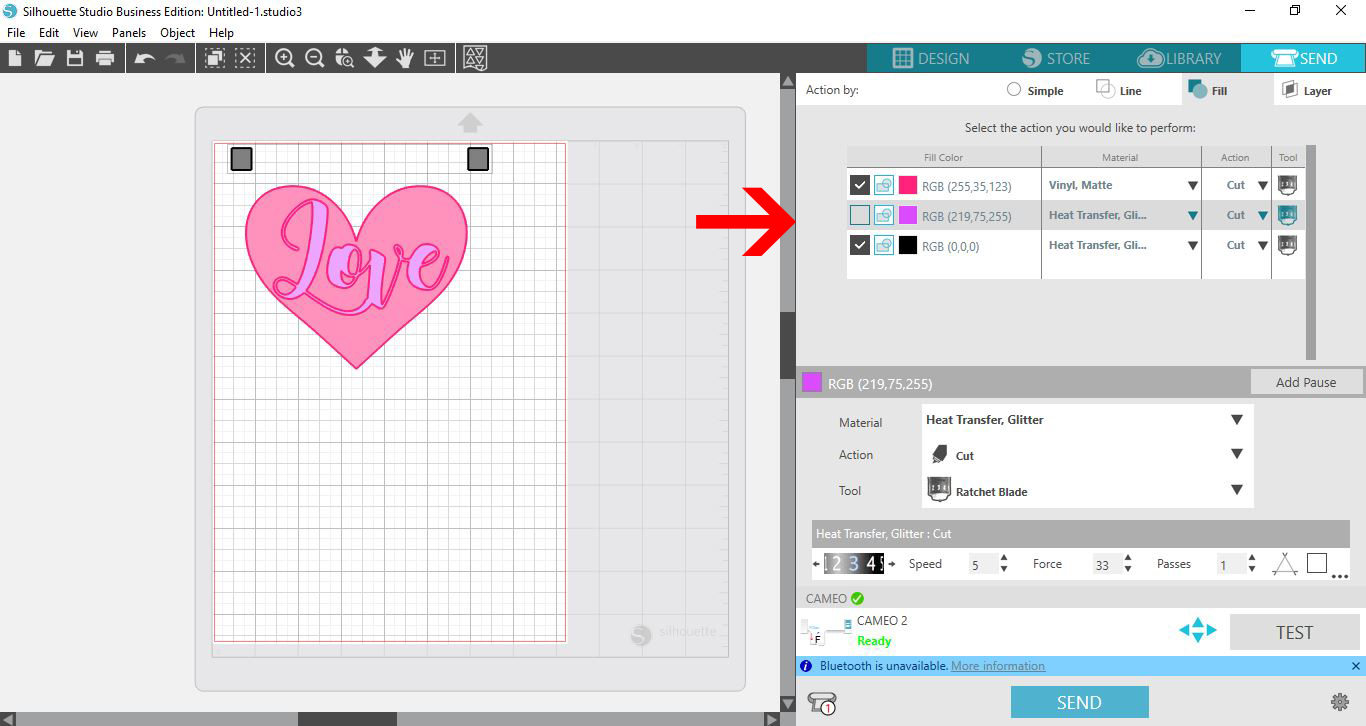Image resolution: width=1366 pixels, height=726 pixels.
Task: Create a new document with the blank page icon
Action: (x=15, y=58)
